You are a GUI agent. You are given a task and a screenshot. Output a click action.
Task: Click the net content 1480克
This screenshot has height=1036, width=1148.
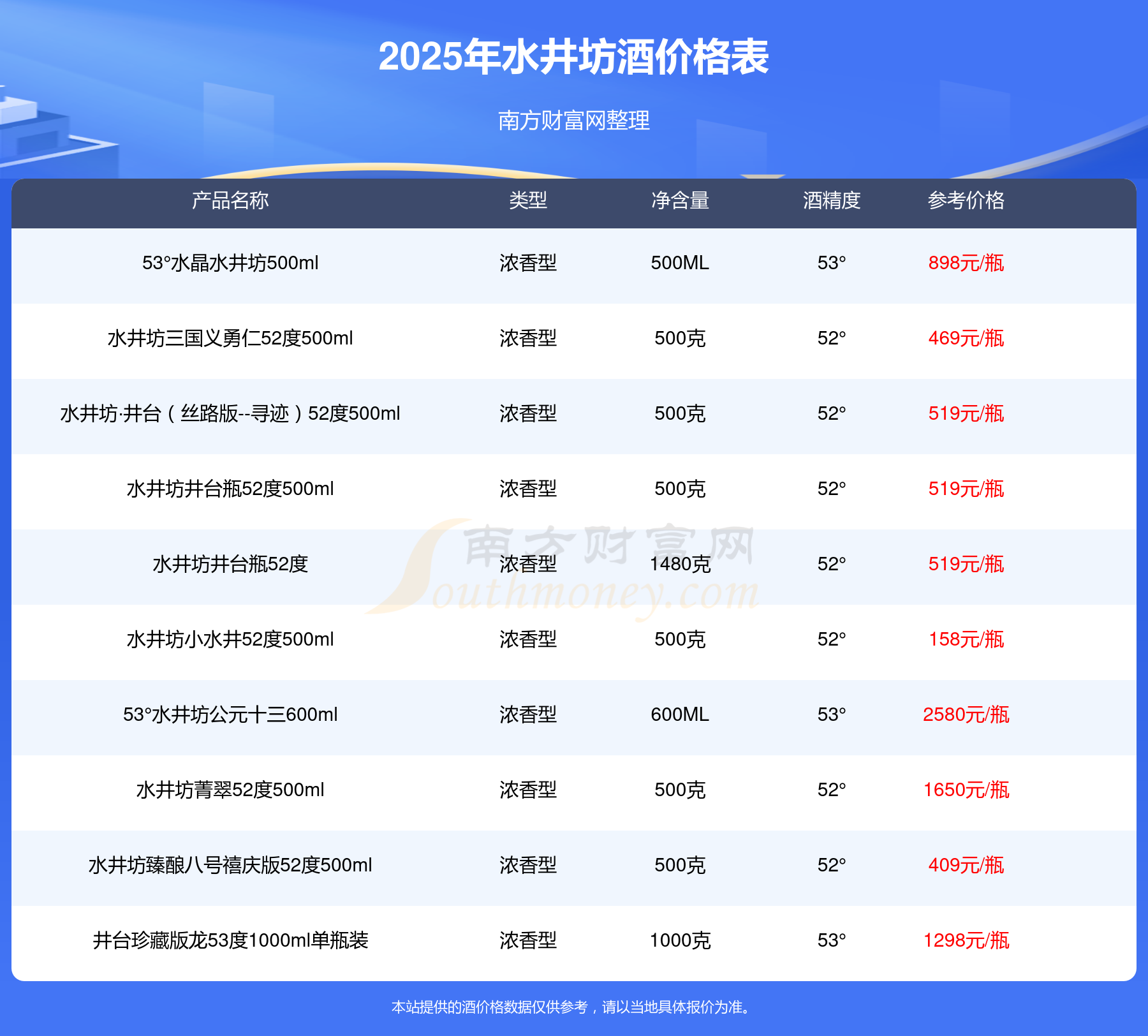(680, 564)
